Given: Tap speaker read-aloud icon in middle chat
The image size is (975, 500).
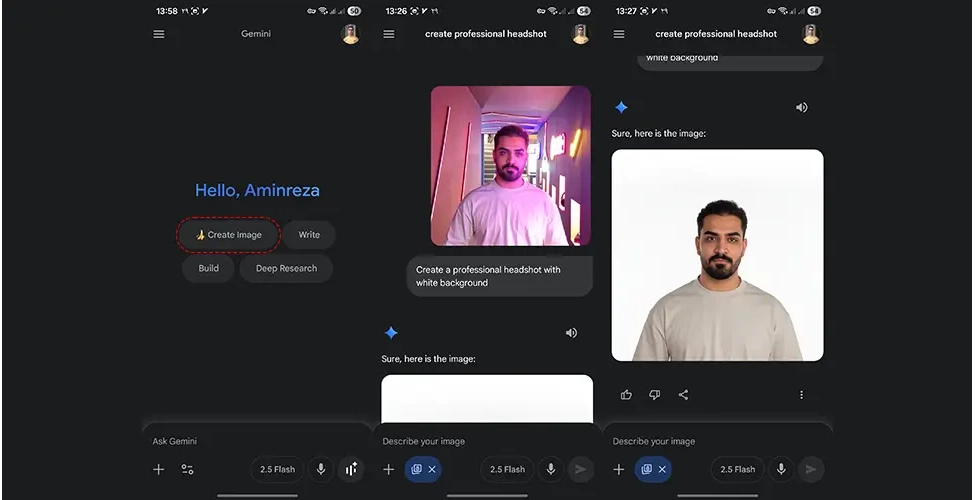Looking at the screenshot, I should pos(571,333).
